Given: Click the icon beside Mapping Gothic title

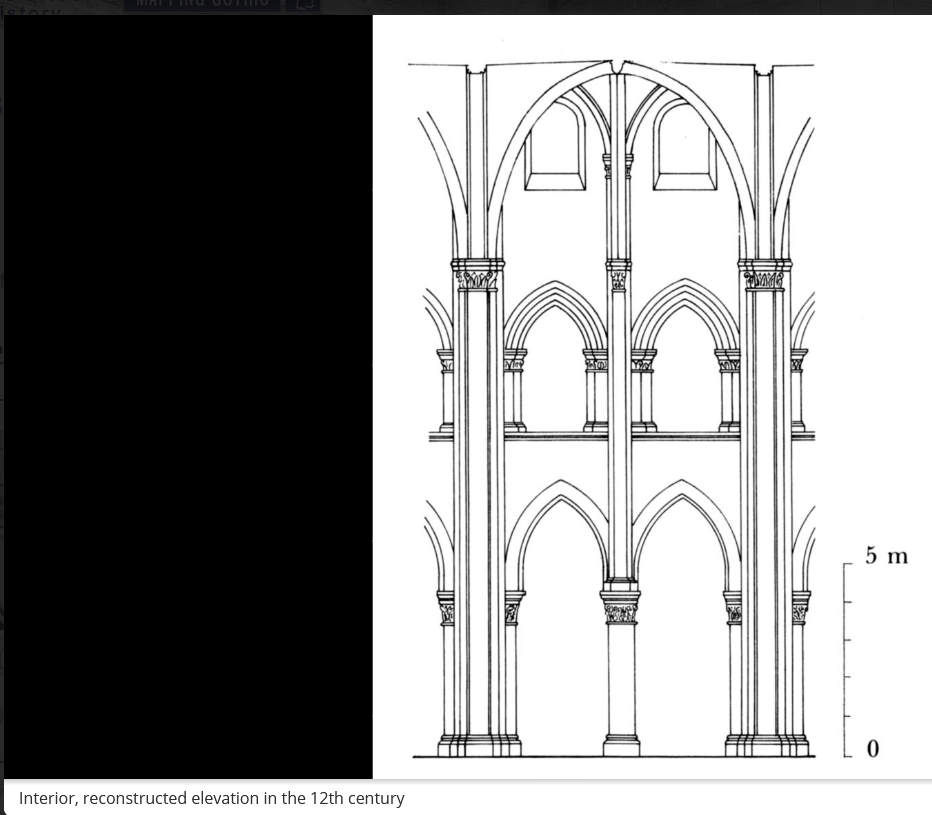Looking at the screenshot, I should [x=306, y=5].
